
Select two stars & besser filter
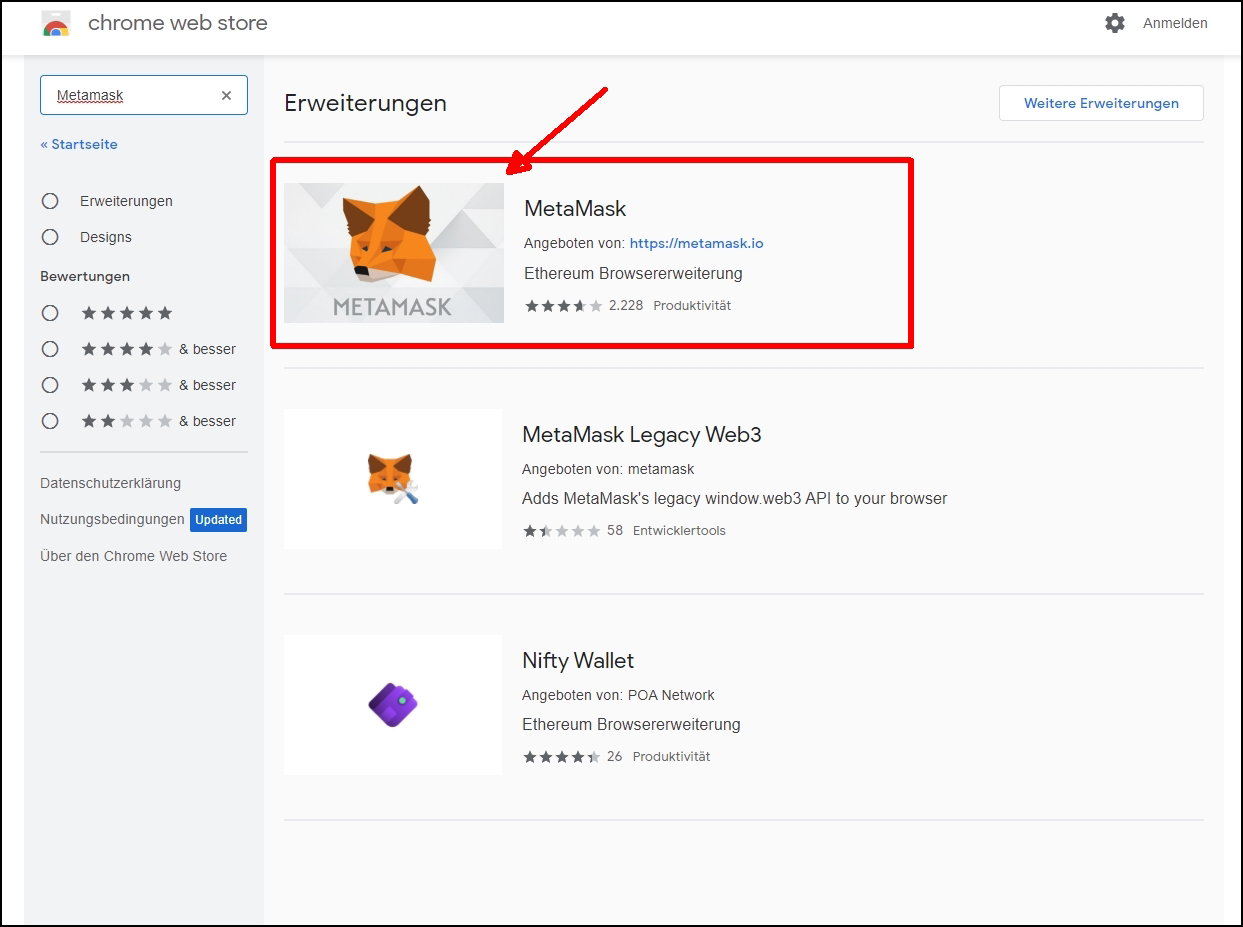[x=50, y=421]
